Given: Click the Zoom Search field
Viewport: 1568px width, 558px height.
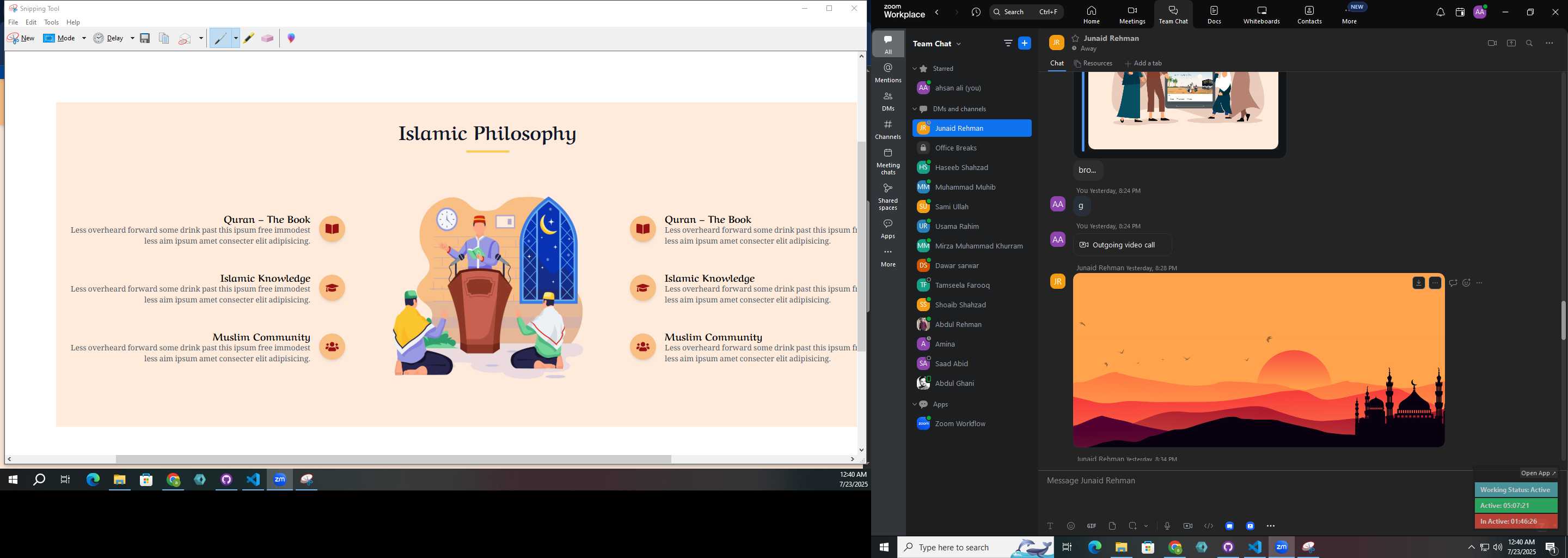Looking at the screenshot, I should tap(1026, 12).
